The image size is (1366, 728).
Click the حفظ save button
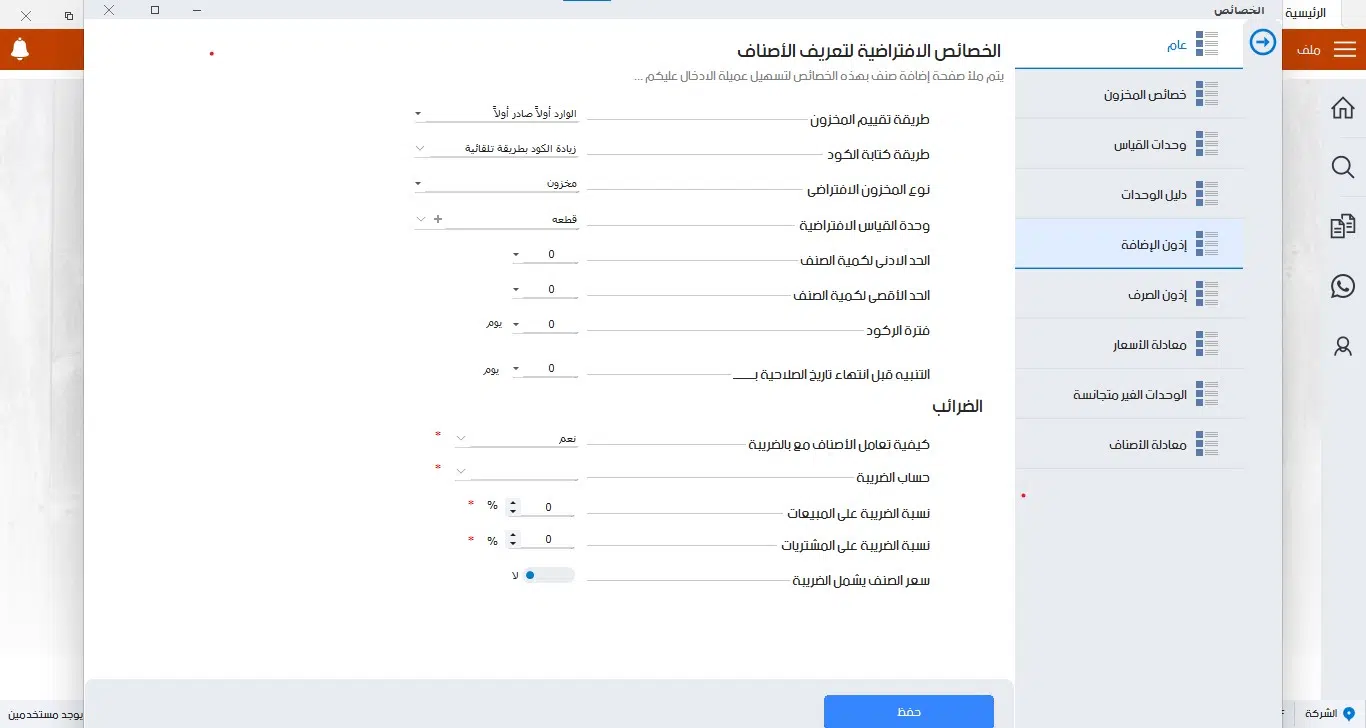pos(908,711)
